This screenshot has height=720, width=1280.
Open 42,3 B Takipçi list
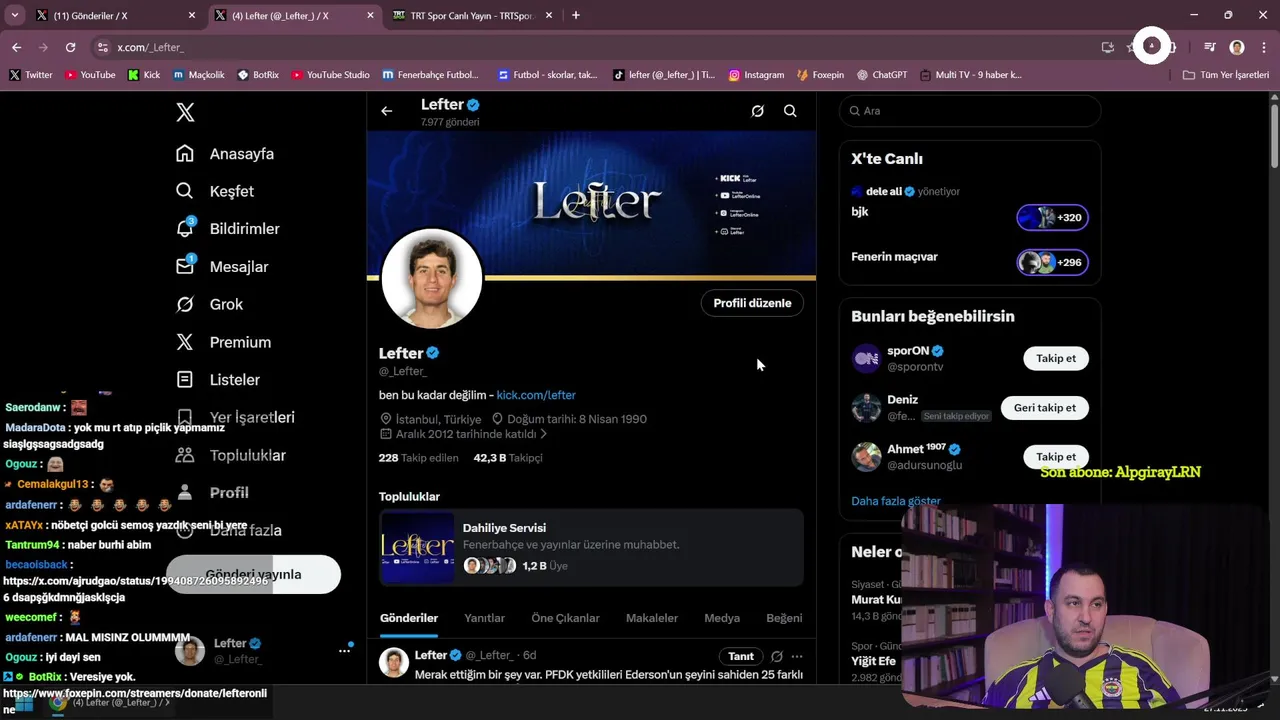point(508,458)
